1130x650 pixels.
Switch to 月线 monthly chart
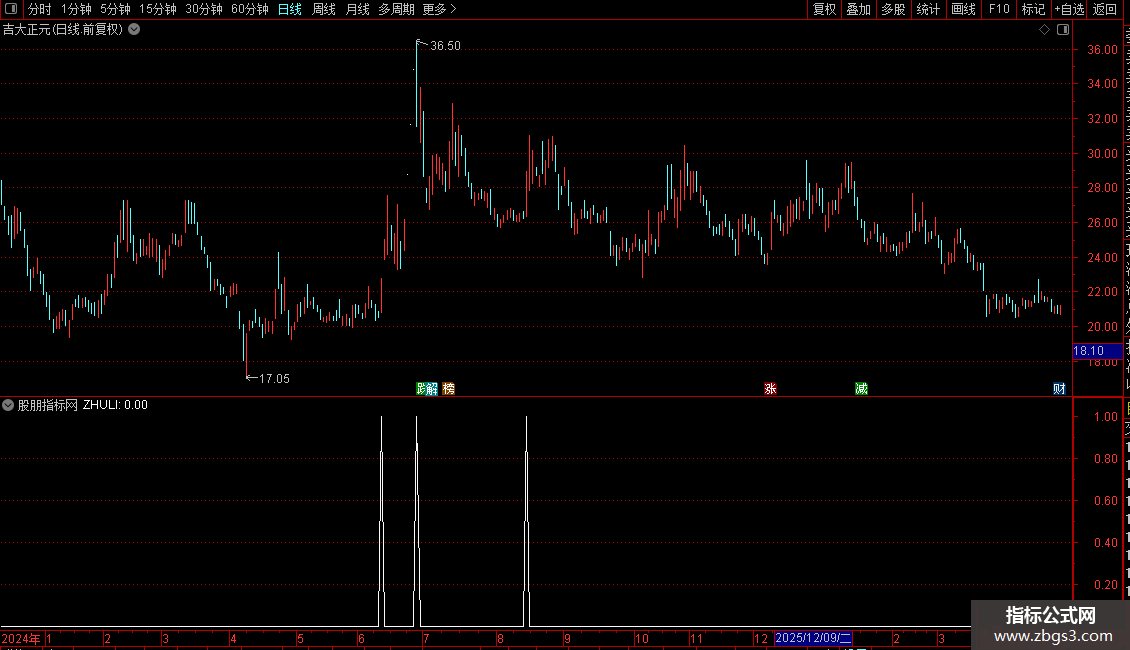(357, 9)
